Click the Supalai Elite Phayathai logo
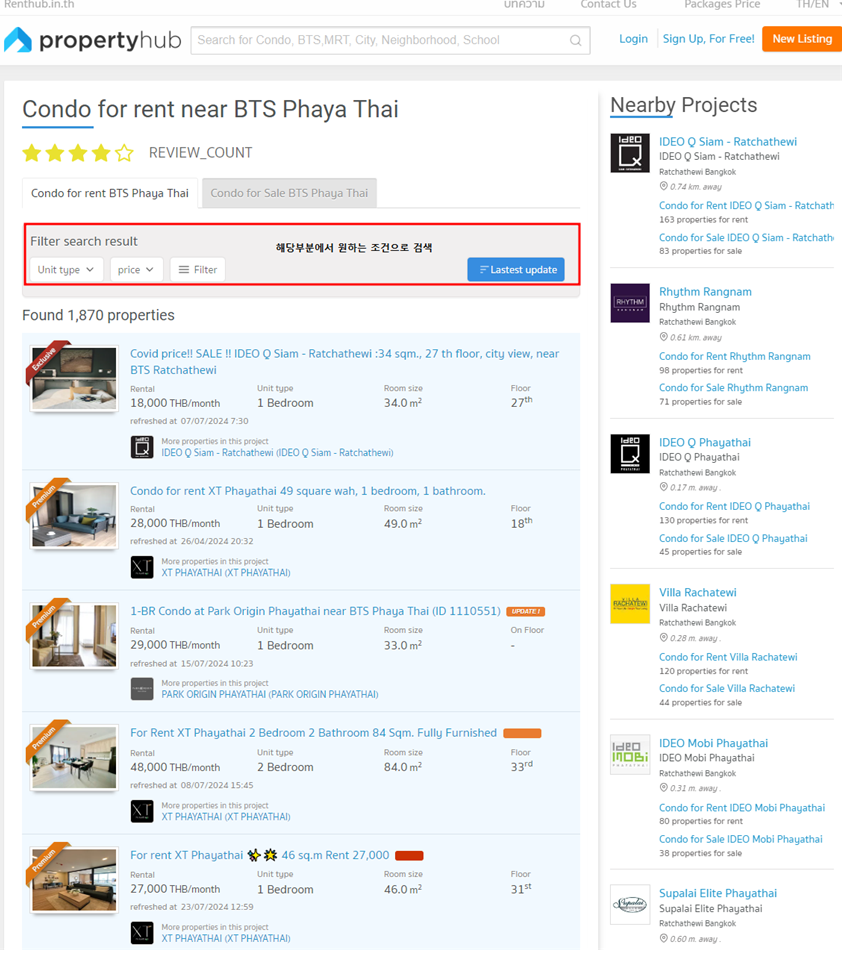Image resolution: width=843 pixels, height=955 pixels. click(630, 904)
